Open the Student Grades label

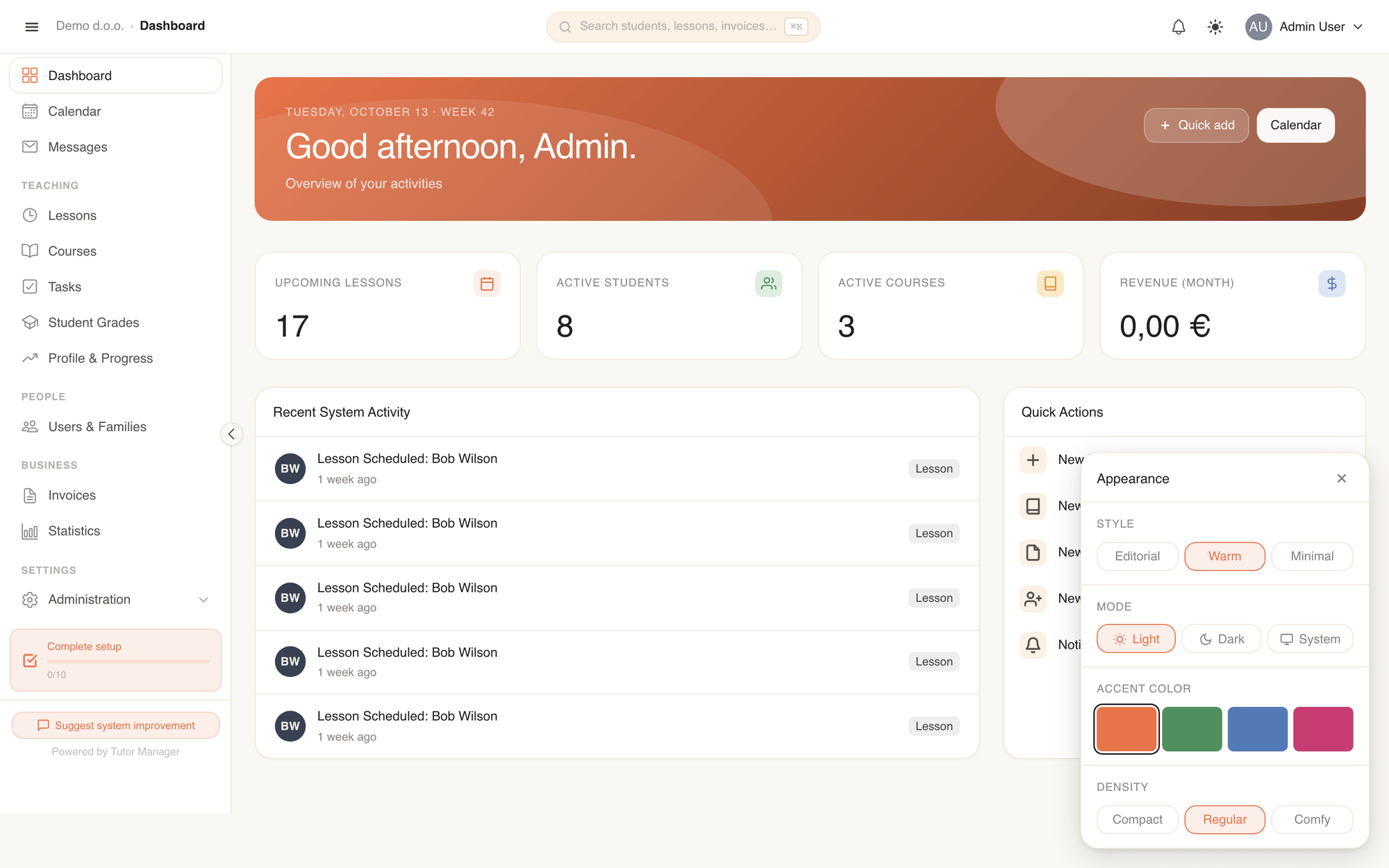pyautogui.click(x=94, y=322)
